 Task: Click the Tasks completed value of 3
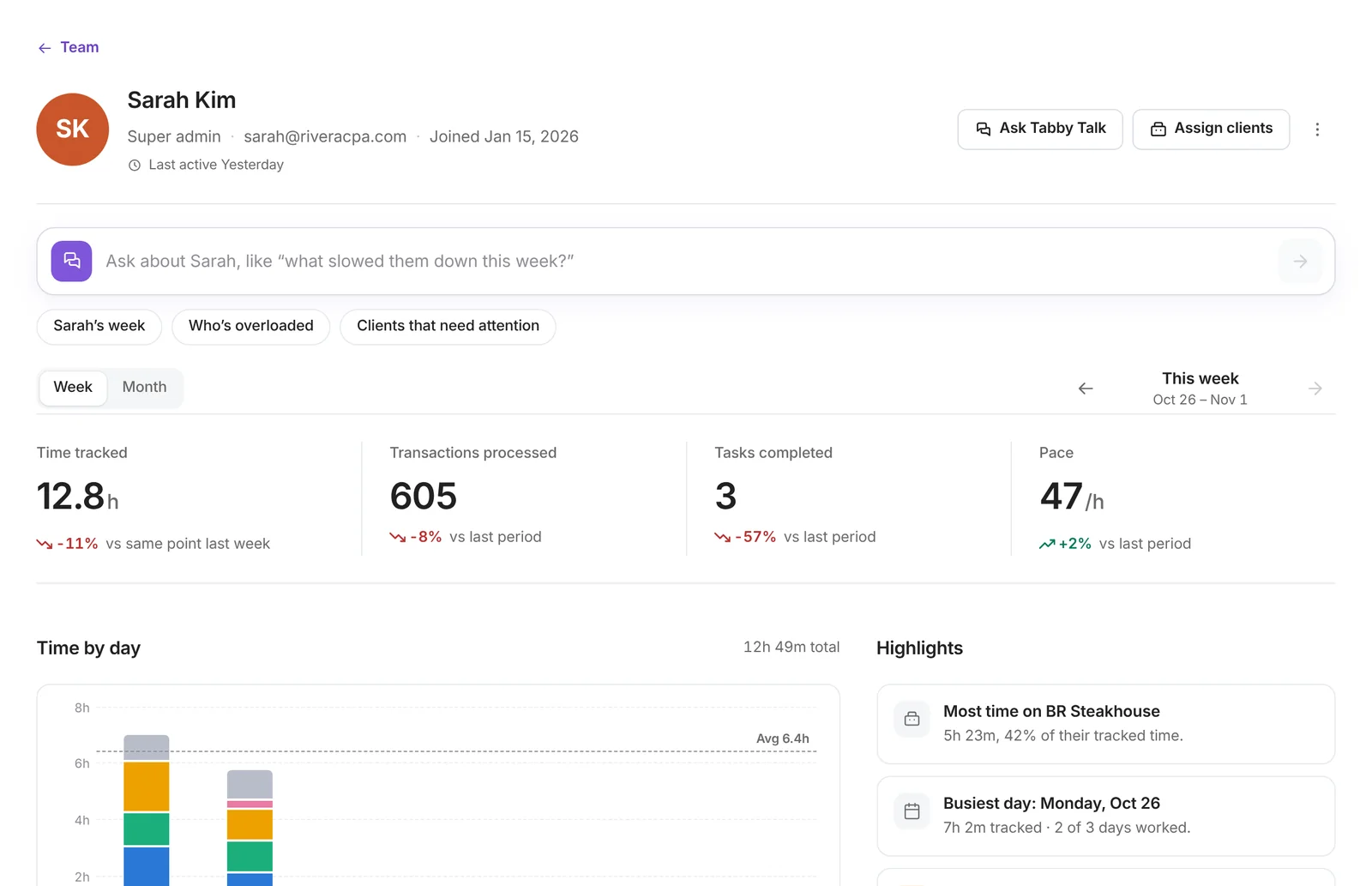point(725,497)
